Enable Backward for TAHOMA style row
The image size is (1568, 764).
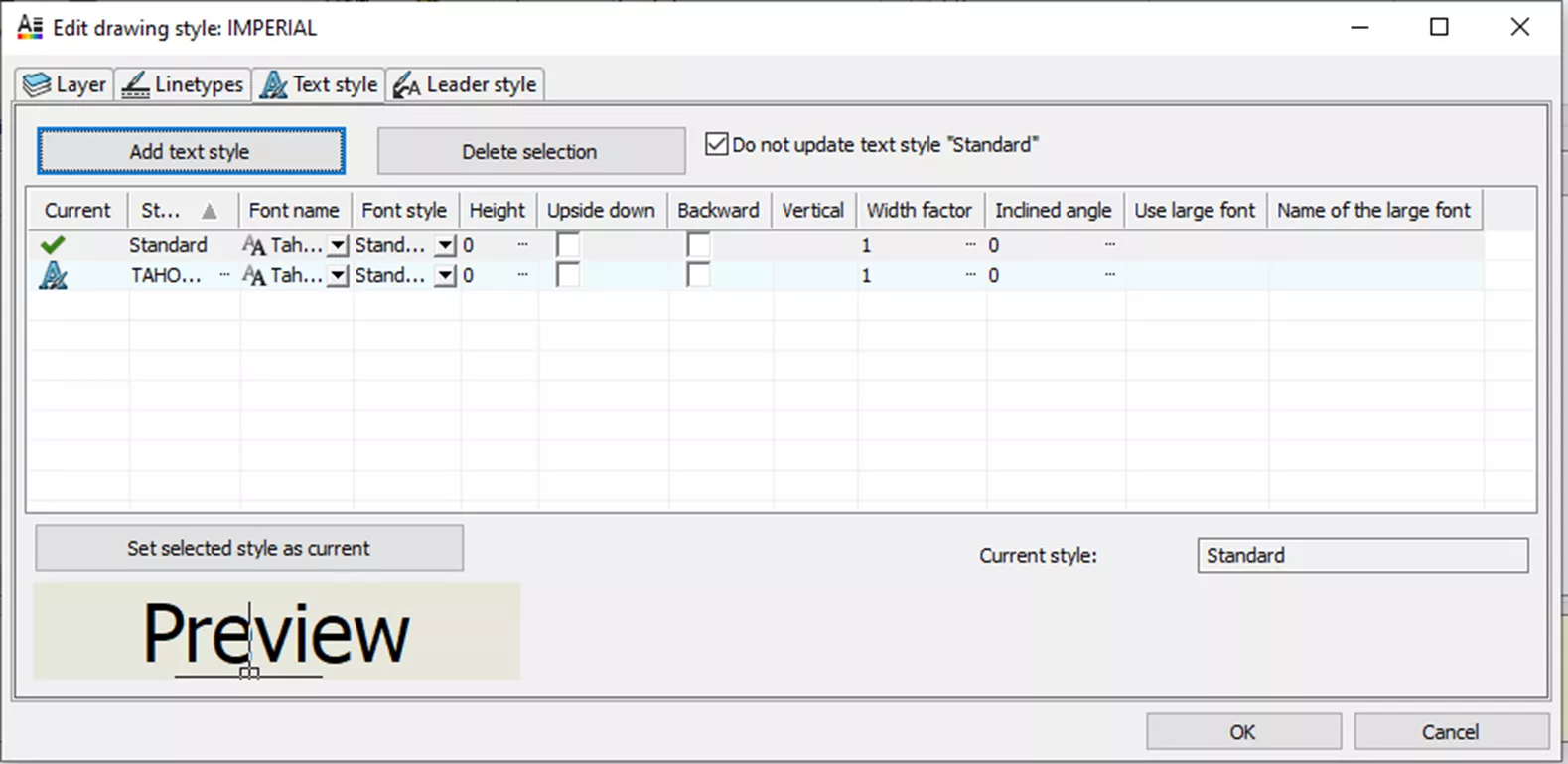click(699, 275)
